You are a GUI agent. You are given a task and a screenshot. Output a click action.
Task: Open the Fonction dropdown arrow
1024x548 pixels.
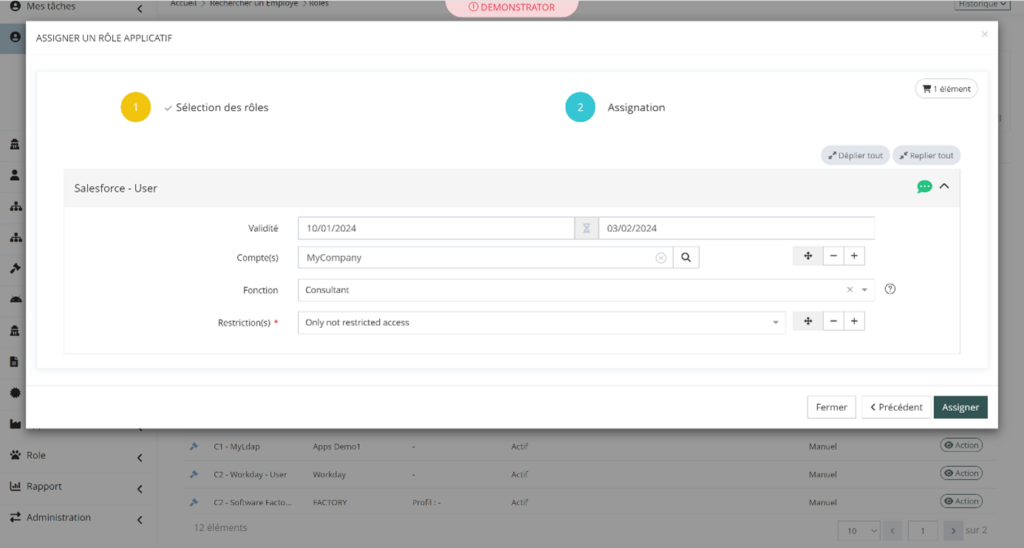(864, 290)
